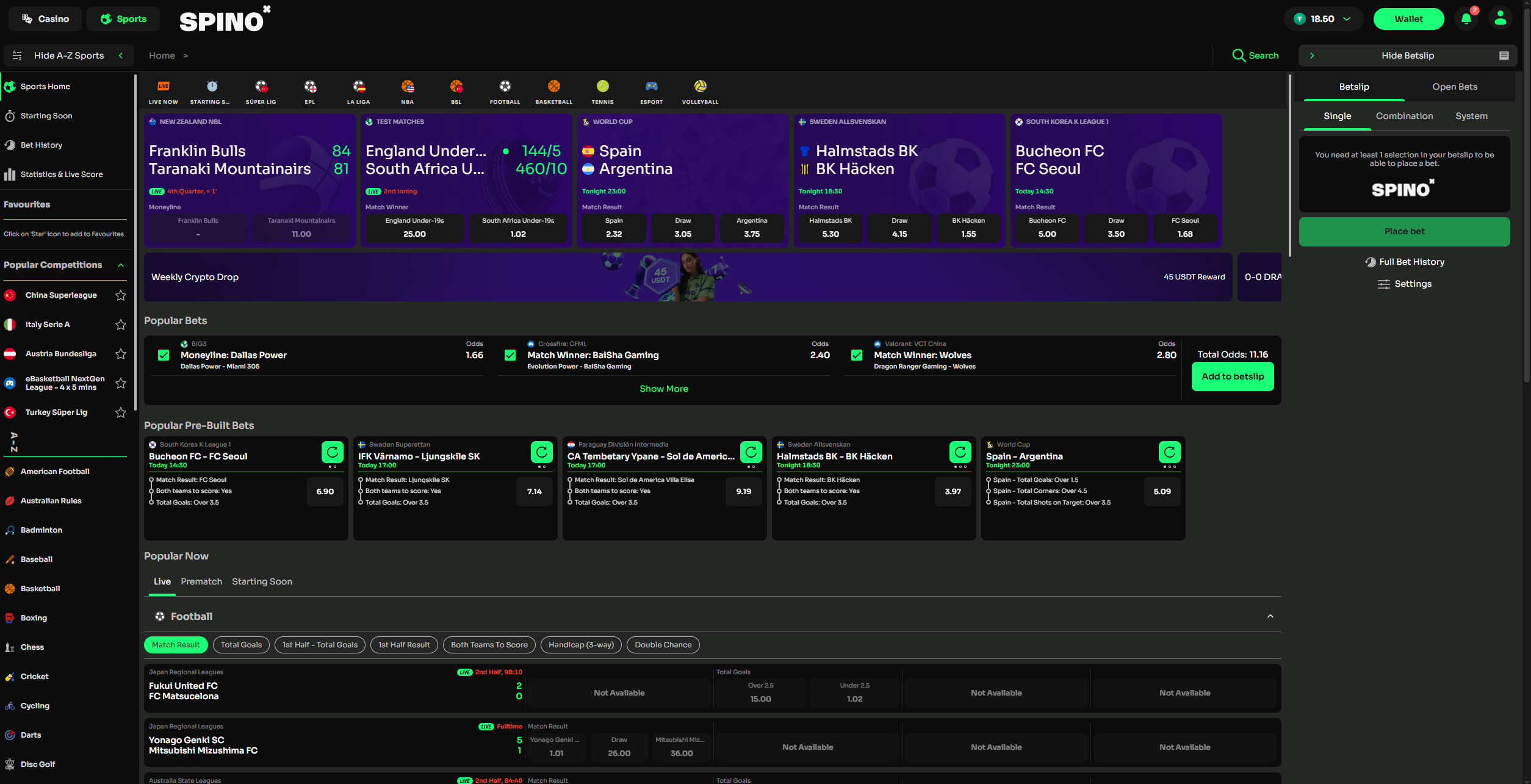
Task: Click the Place bet button
Action: 1404,232
